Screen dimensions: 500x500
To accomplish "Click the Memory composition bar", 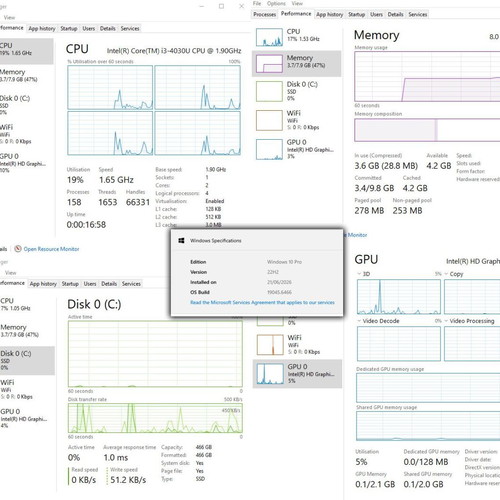I will pos(427,130).
